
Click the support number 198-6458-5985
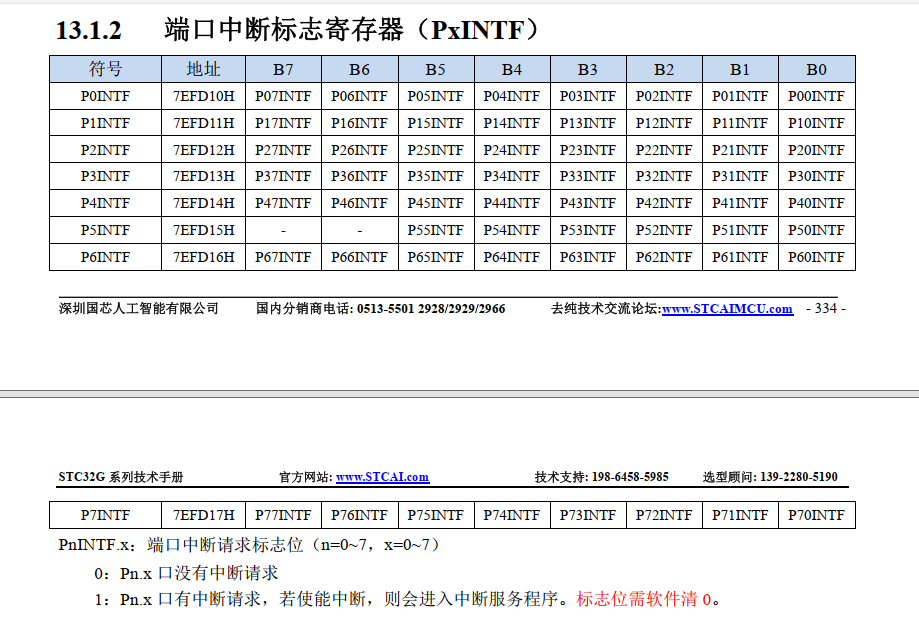pos(630,477)
